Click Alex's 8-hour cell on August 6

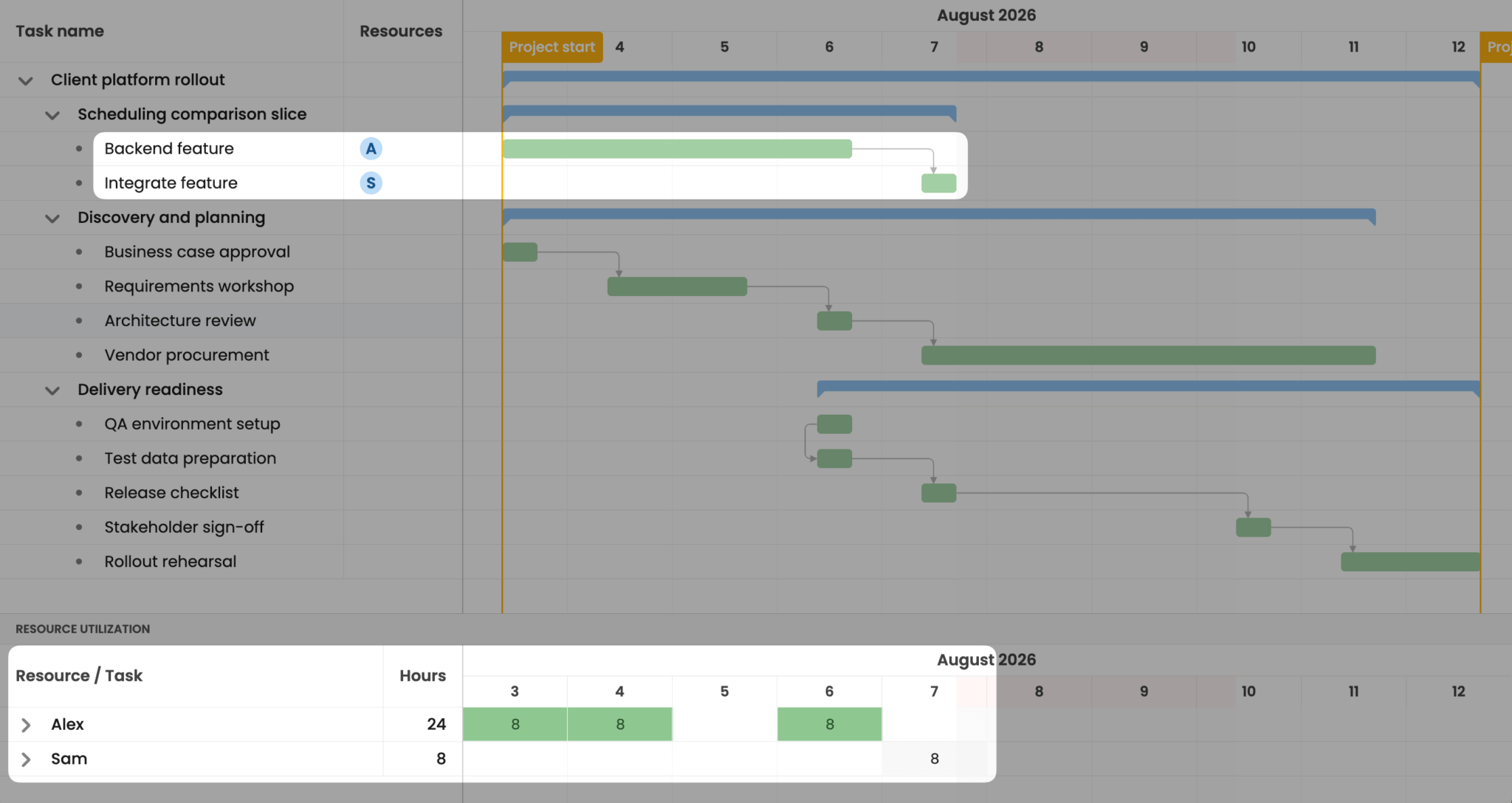point(829,724)
